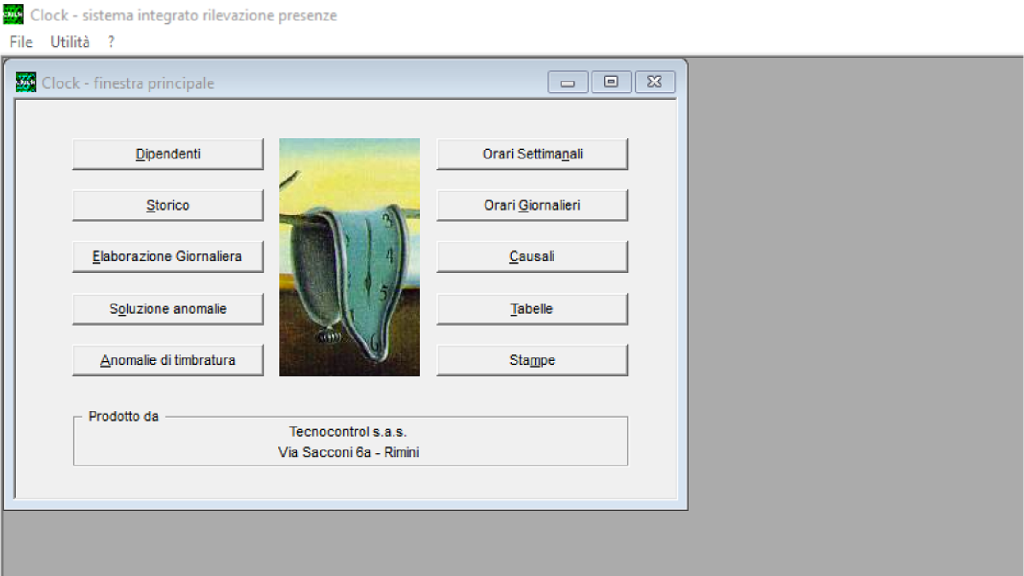
Task: Click the melting clock painting image
Action: [x=349, y=257]
